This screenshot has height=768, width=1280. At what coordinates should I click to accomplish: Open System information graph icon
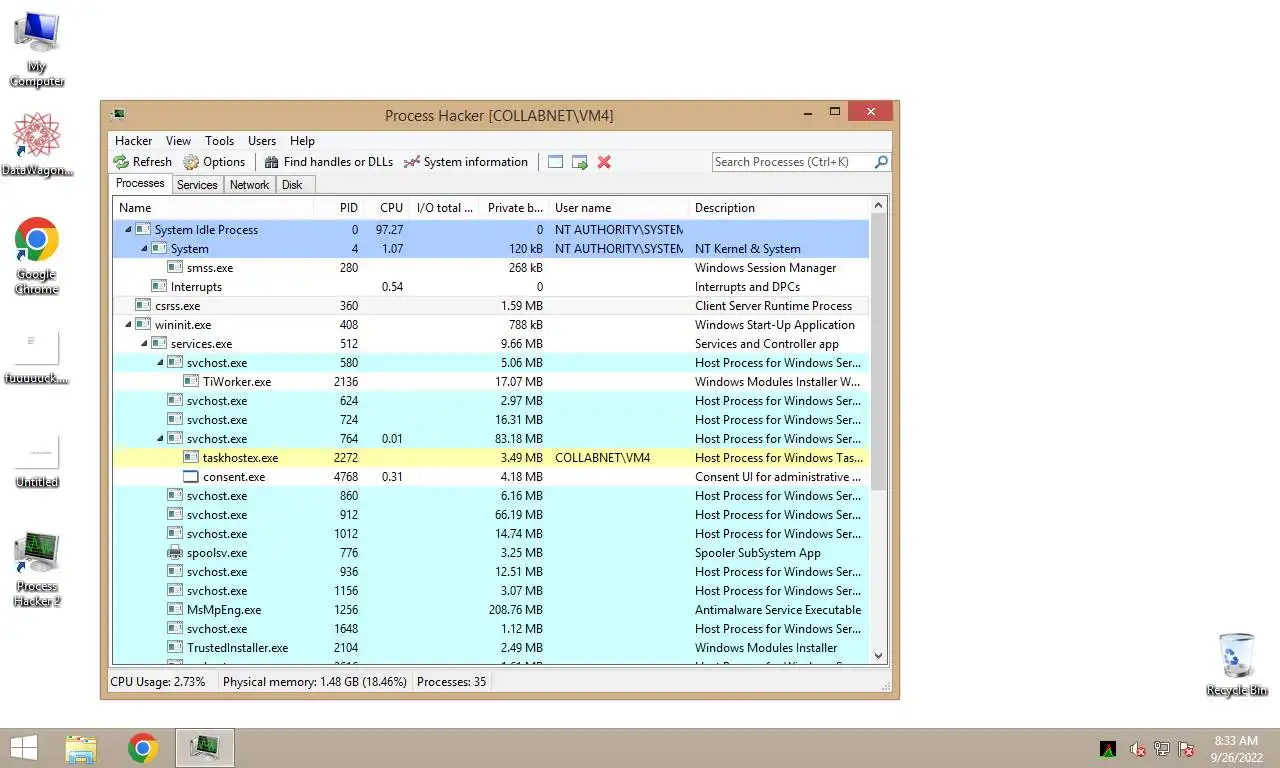pos(412,162)
